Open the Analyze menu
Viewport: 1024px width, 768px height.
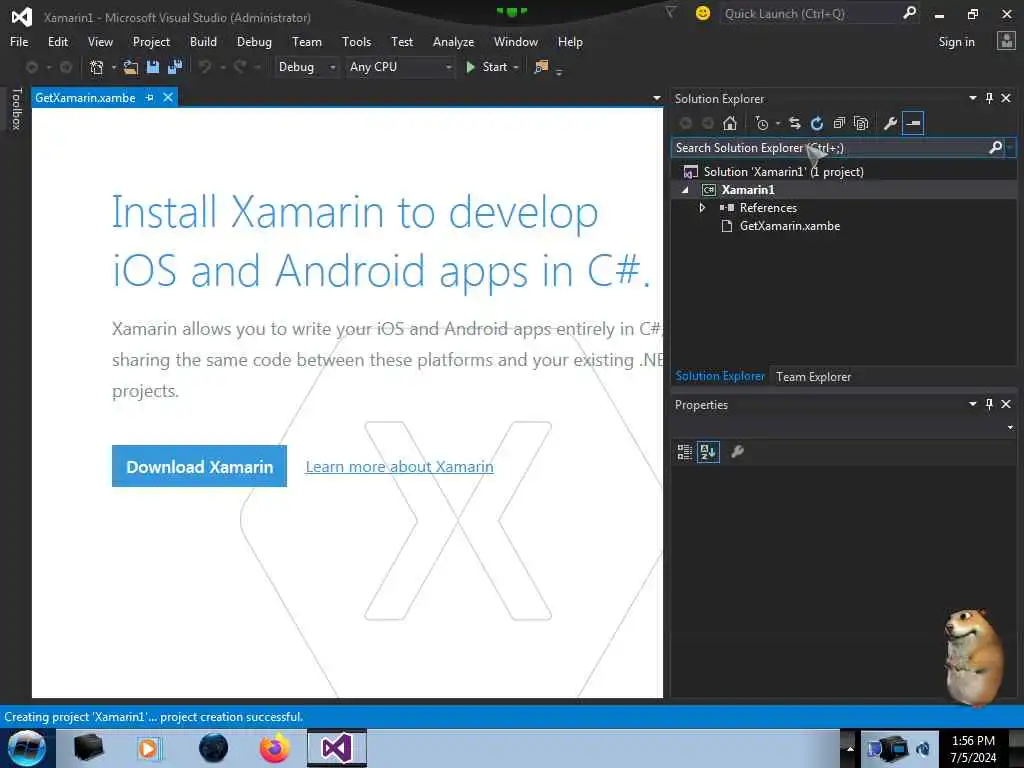tap(453, 42)
